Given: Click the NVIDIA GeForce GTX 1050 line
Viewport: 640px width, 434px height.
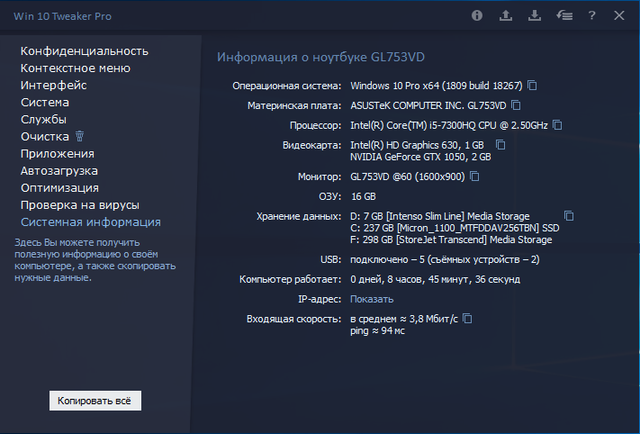Looking at the screenshot, I should tap(420, 157).
